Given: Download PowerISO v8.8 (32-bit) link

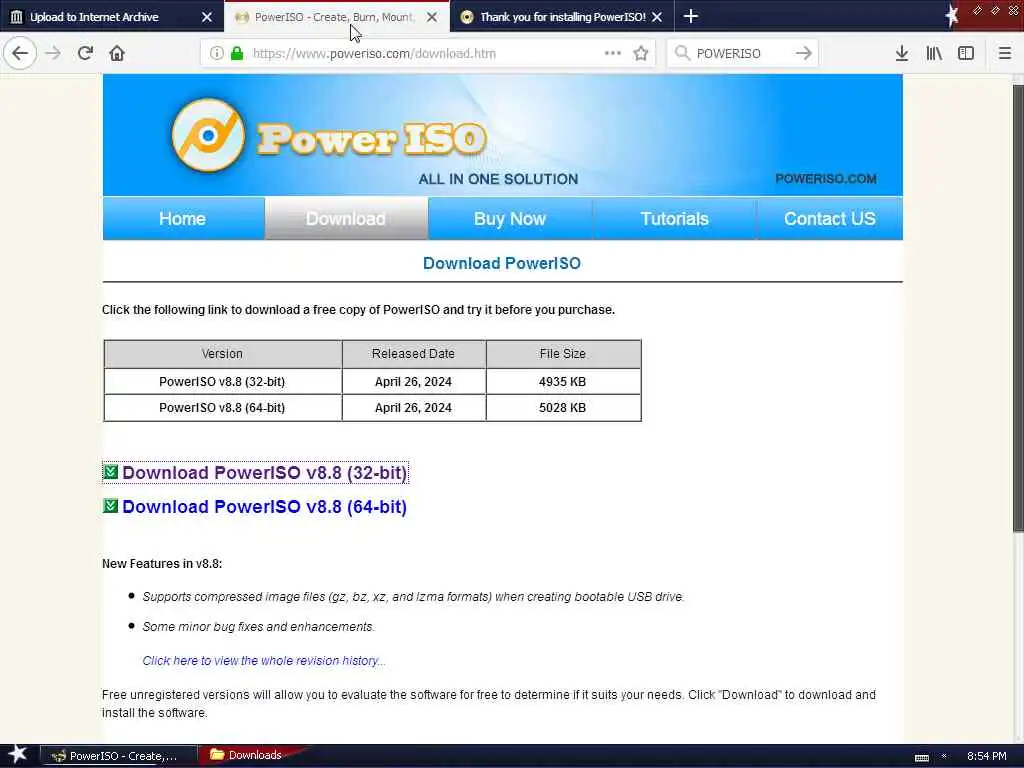Looking at the screenshot, I should [264, 472].
